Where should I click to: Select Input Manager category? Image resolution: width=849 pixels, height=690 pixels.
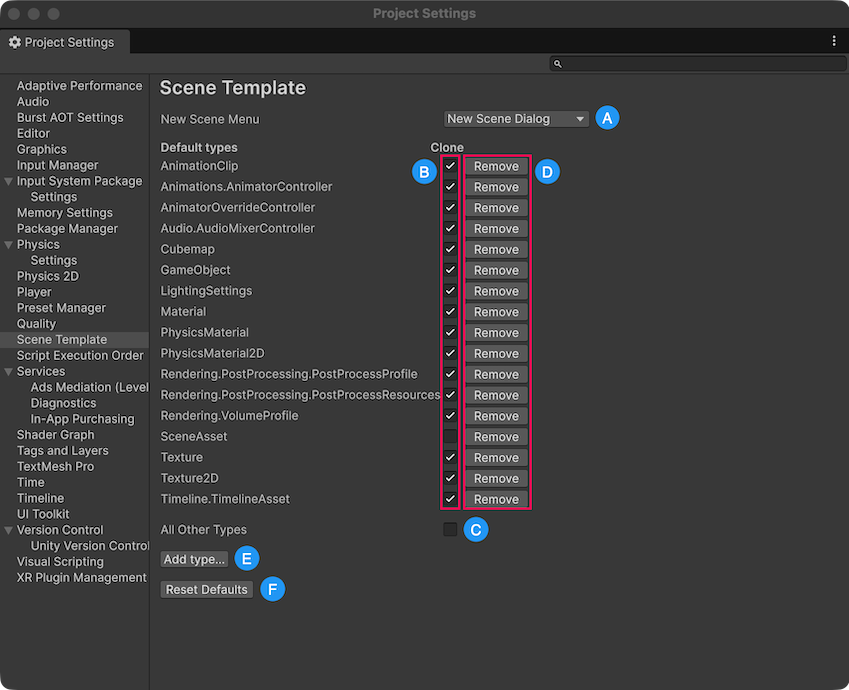click(57, 165)
